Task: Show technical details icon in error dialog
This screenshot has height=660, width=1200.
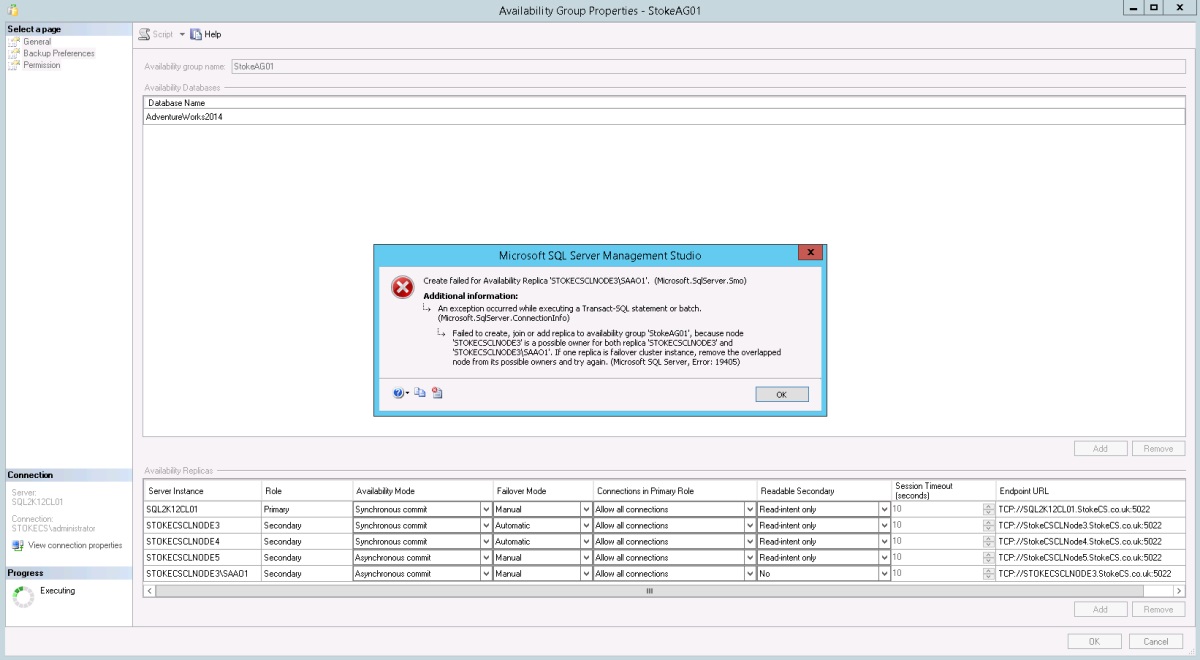Action: click(x=437, y=393)
